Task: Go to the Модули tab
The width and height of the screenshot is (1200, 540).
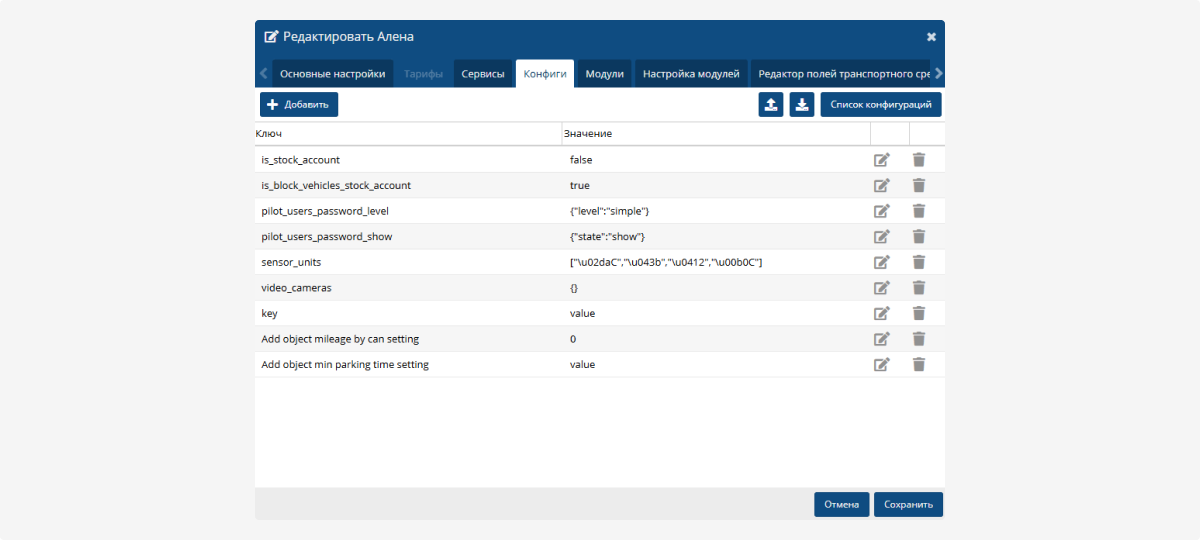Action: [604, 74]
